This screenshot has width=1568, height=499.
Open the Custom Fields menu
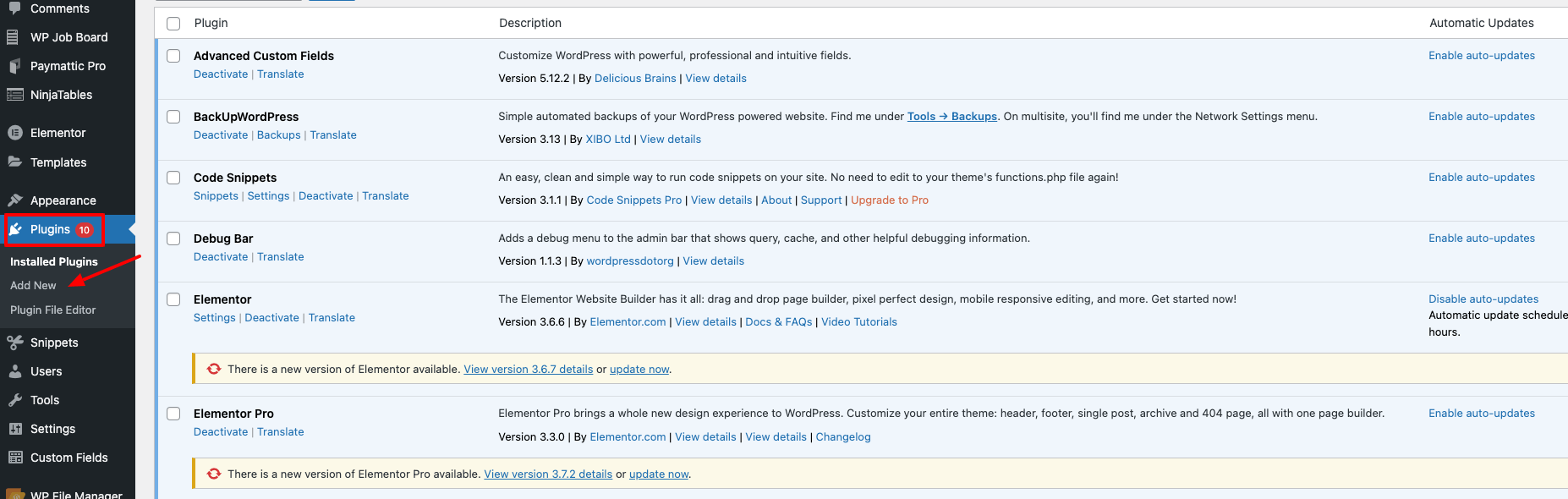(x=68, y=458)
